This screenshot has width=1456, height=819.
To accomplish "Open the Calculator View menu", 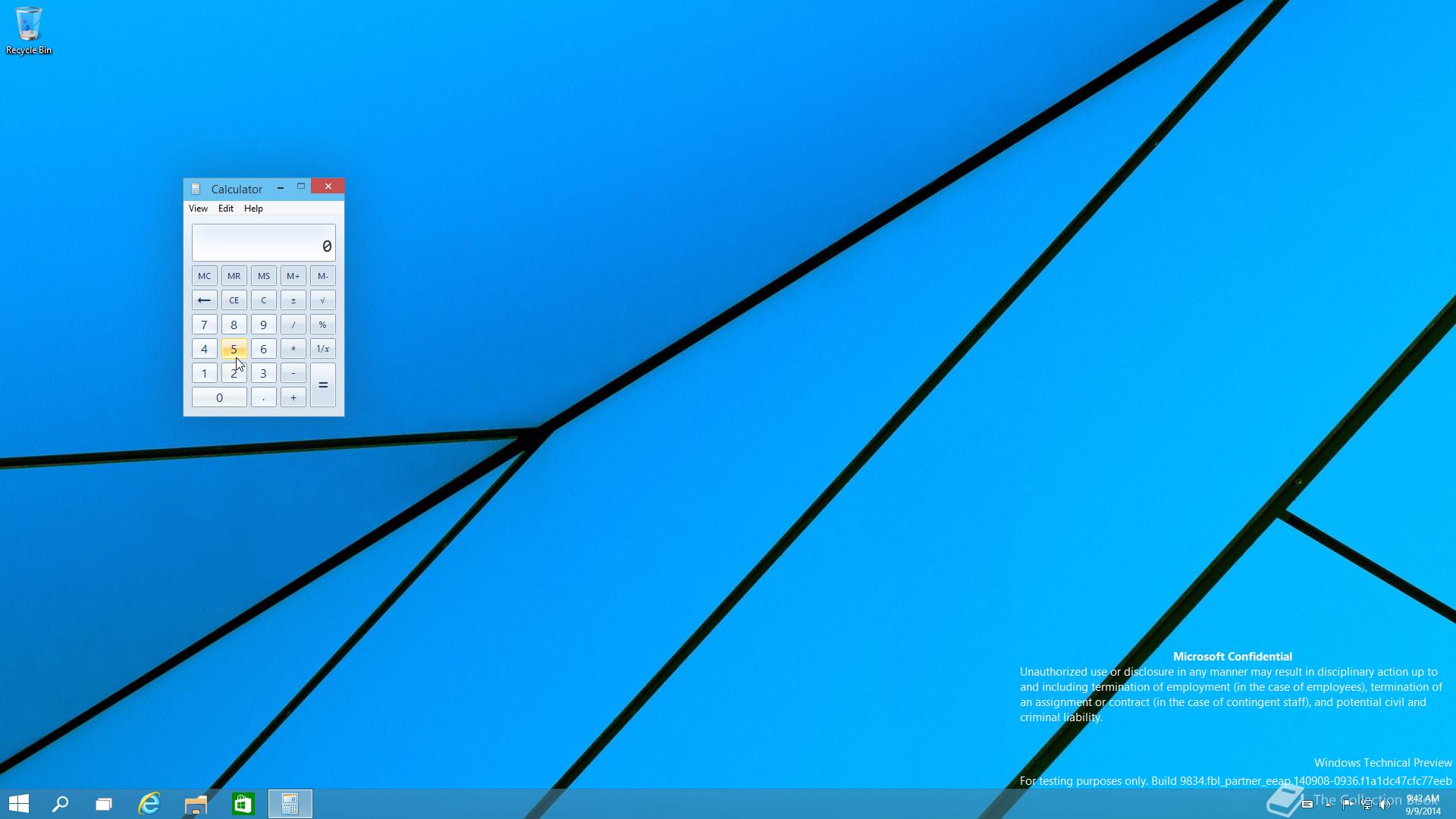I will (x=198, y=209).
